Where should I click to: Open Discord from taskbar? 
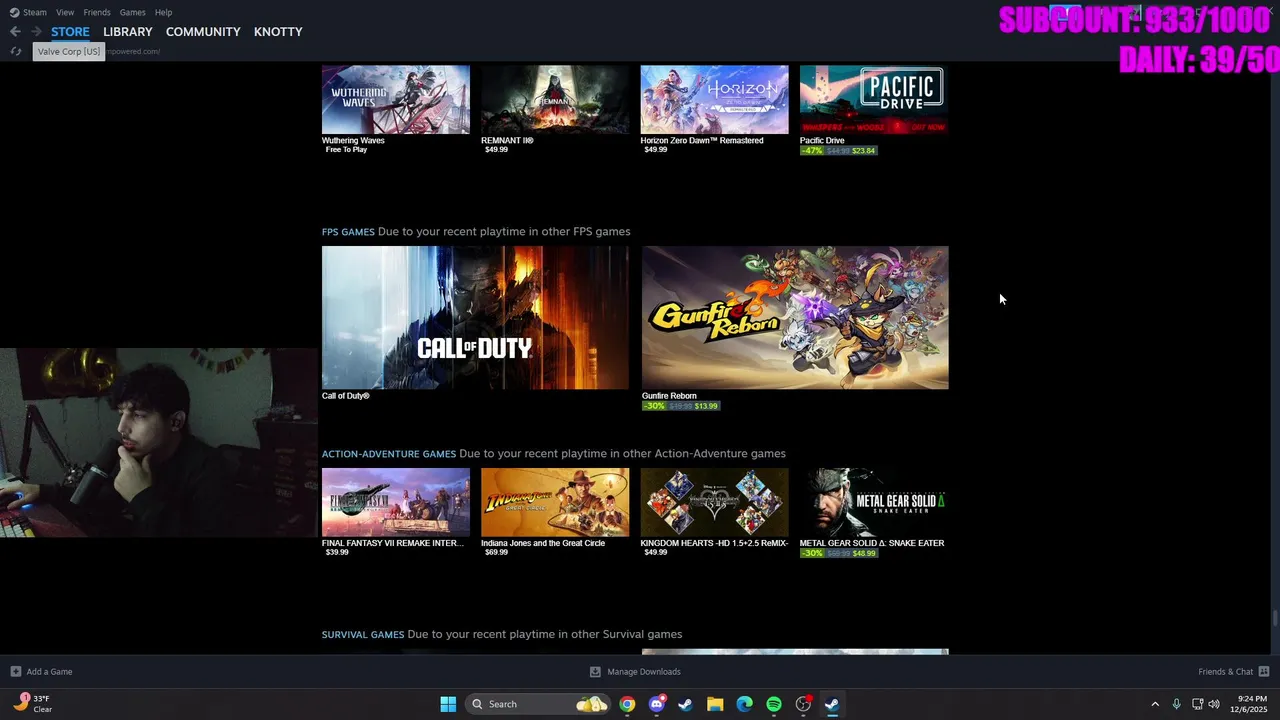point(657,704)
